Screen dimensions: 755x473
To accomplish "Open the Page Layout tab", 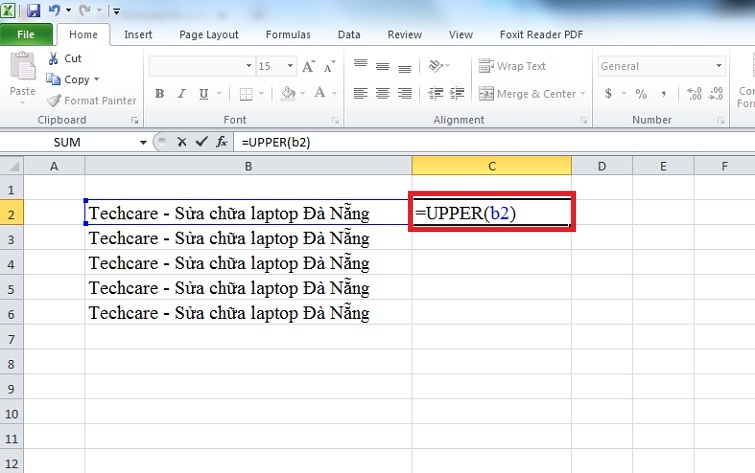I will [x=208, y=34].
